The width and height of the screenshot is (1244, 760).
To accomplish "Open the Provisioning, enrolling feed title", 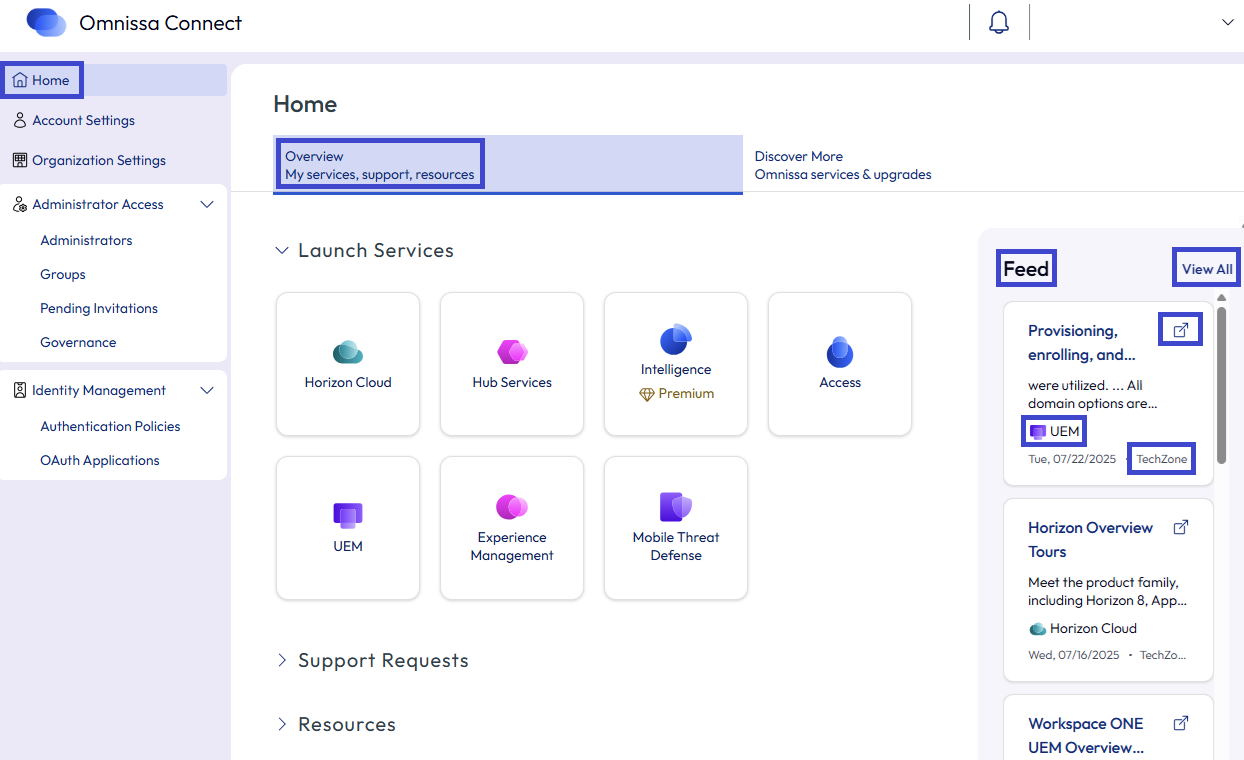I will click(1082, 342).
